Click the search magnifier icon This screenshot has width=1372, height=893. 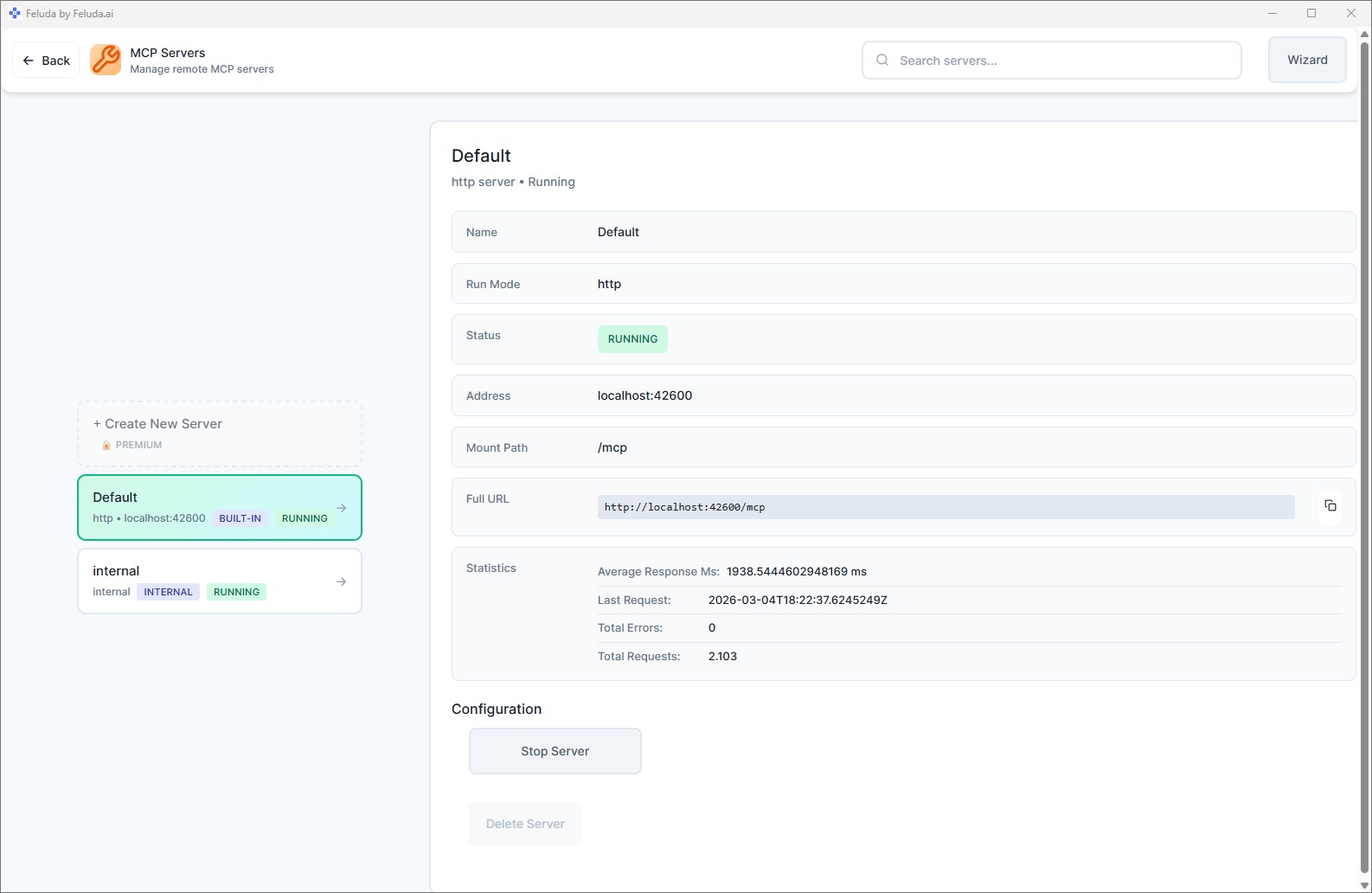[882, 61]
